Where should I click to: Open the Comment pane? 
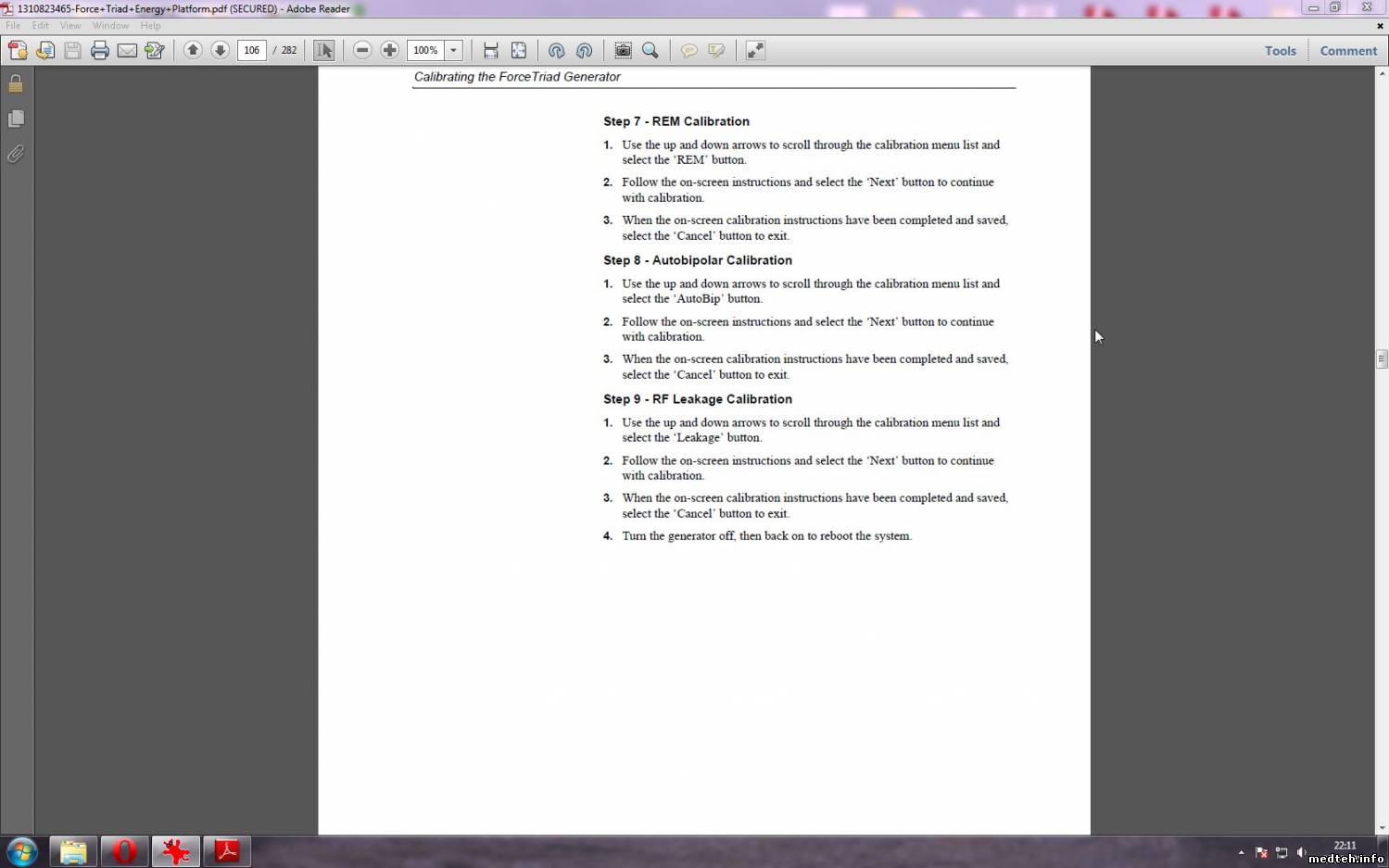tap(1348, 51)
